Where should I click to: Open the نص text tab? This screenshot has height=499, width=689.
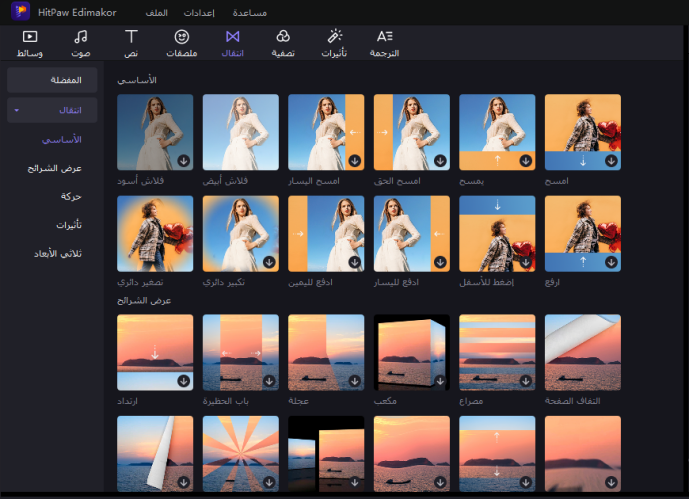coord(131,43)
